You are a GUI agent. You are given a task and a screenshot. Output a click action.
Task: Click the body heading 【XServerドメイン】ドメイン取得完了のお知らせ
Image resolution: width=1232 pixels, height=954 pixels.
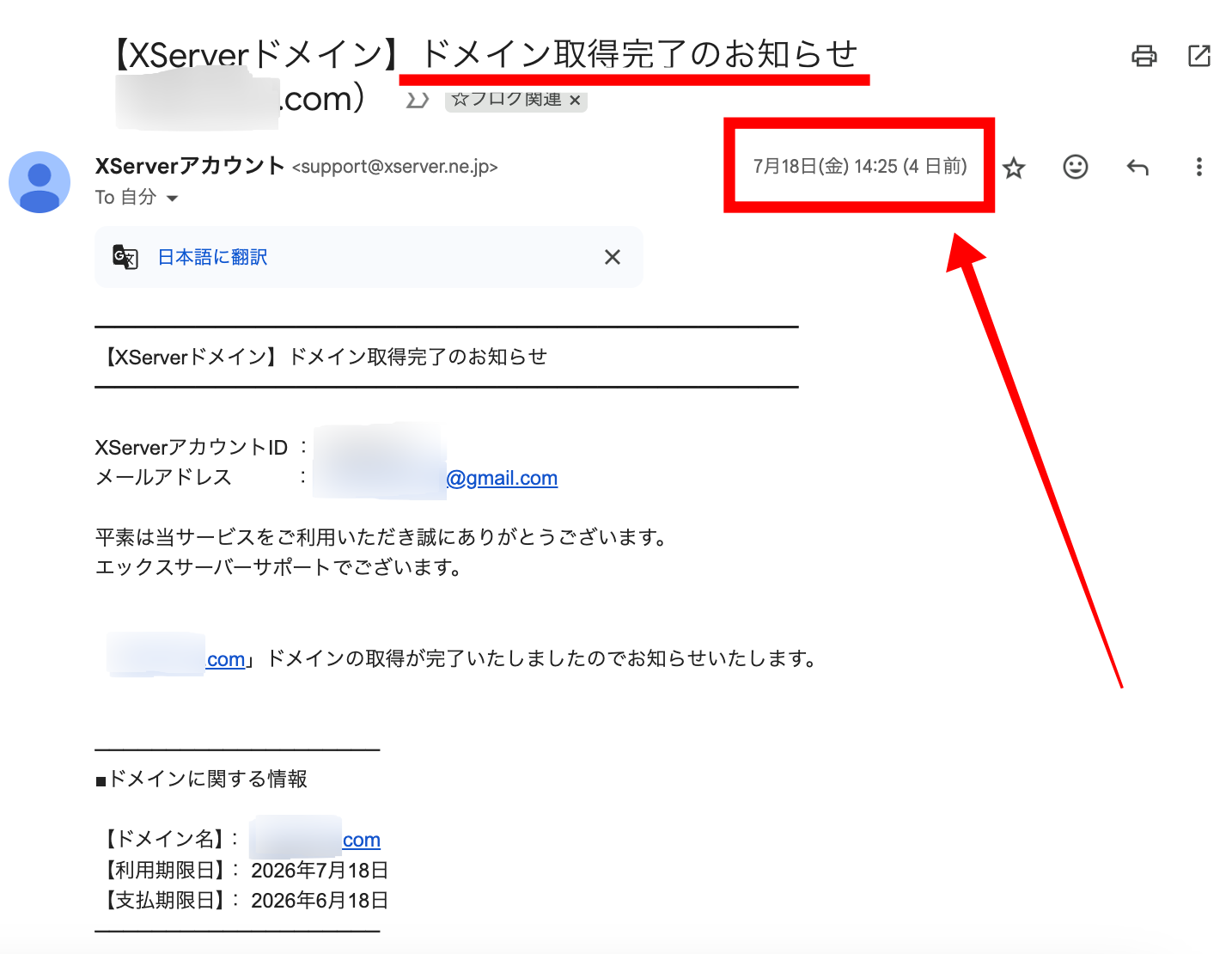click(325, 357)
